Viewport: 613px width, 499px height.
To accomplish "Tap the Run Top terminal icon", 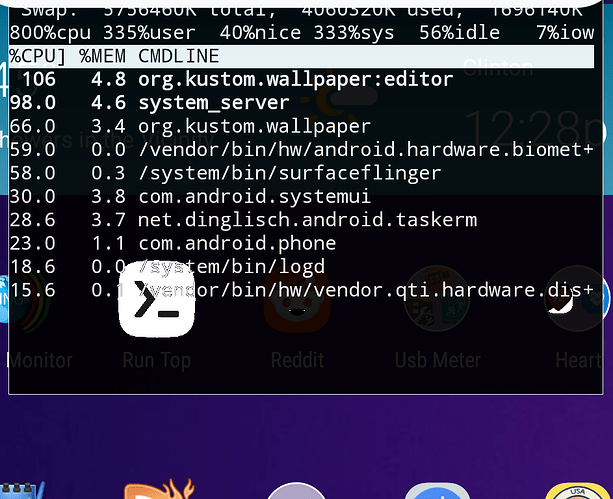I will point(156,300).
